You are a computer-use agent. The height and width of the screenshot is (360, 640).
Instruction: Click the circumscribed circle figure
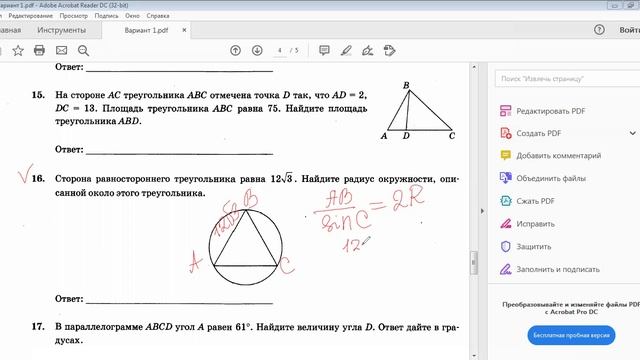tap(245, 247)
